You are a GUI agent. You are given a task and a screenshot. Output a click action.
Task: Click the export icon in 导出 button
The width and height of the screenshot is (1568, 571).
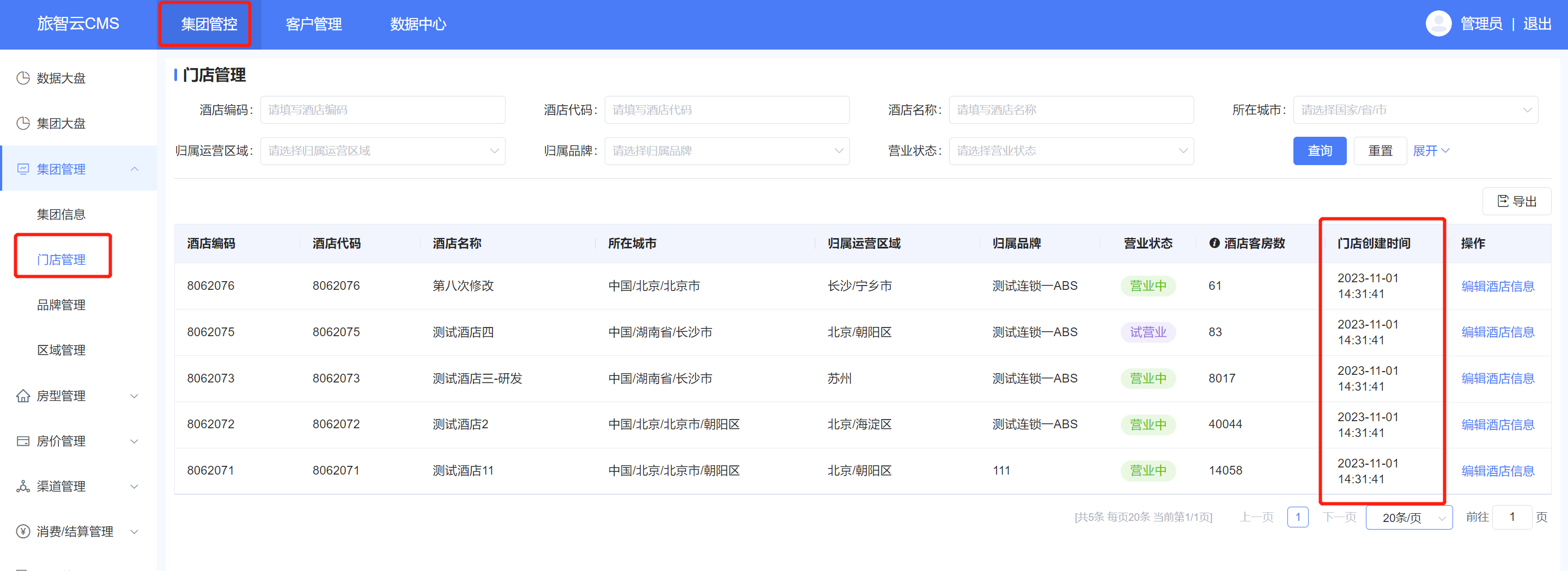[x=1503, y=201]
